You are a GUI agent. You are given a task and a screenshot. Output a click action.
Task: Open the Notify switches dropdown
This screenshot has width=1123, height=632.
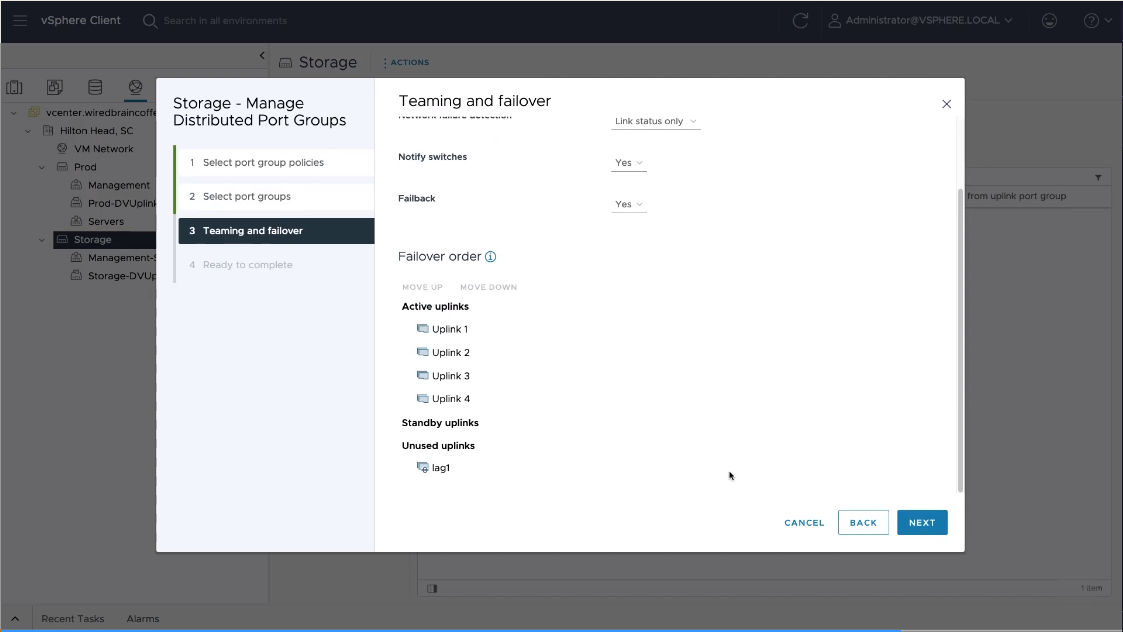pos(629,163)
